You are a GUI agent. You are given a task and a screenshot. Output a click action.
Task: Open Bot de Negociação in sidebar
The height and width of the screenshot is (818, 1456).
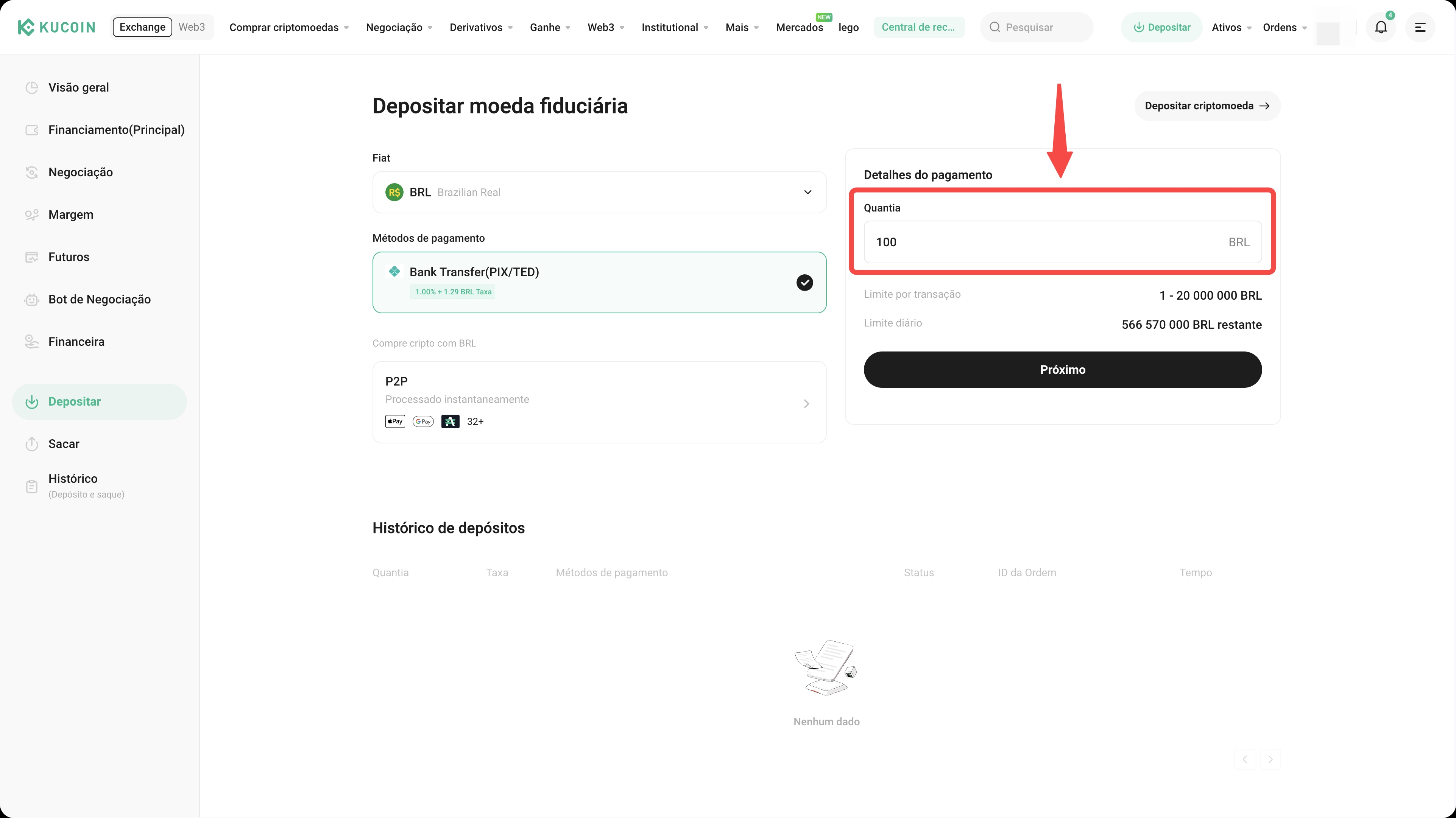click(x=100, y=299)
